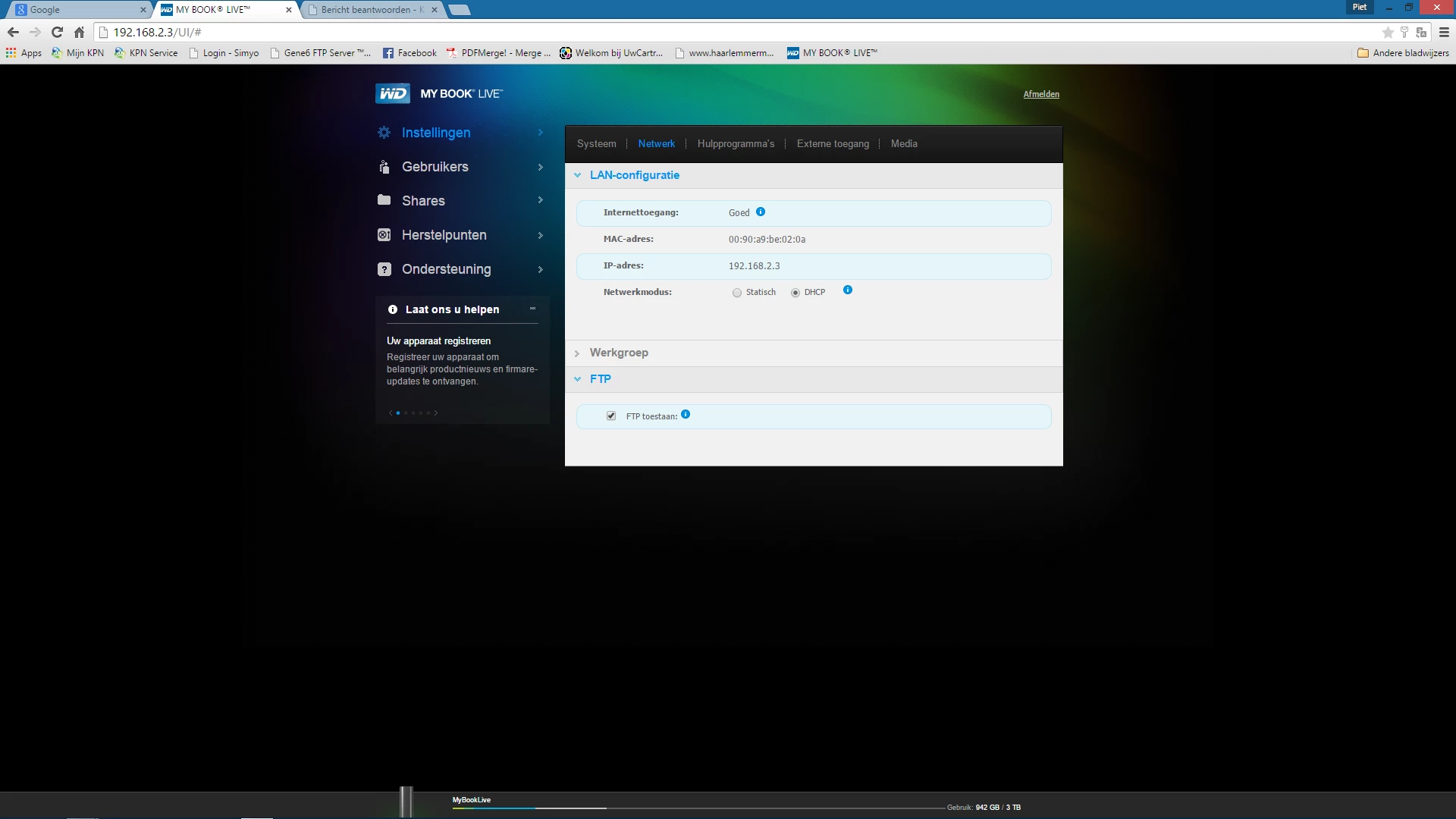The image size is (1456, 819).
Task: Click the Shares folder icon
Action: coord(384,200)
